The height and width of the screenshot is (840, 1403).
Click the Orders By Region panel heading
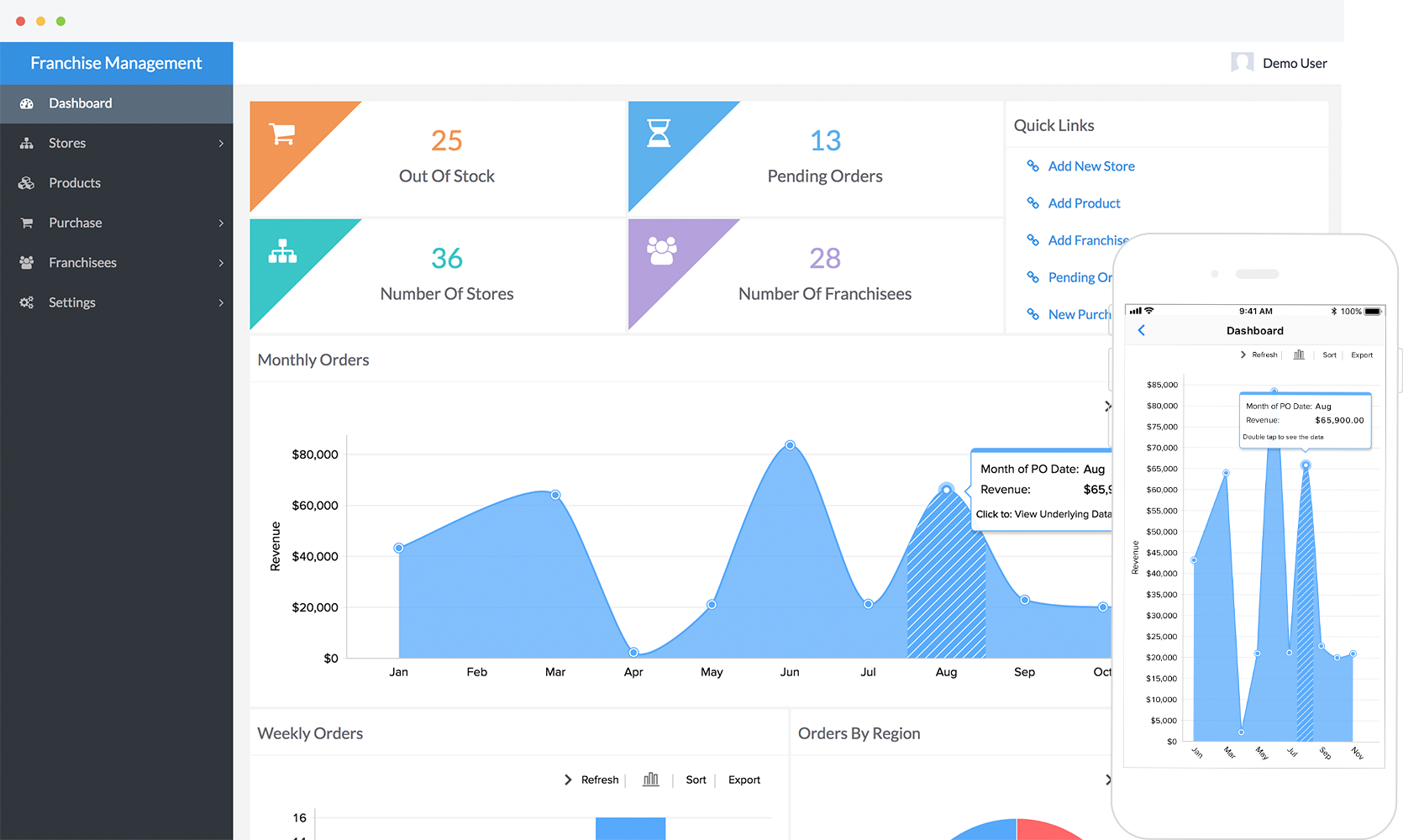(859, 733)
